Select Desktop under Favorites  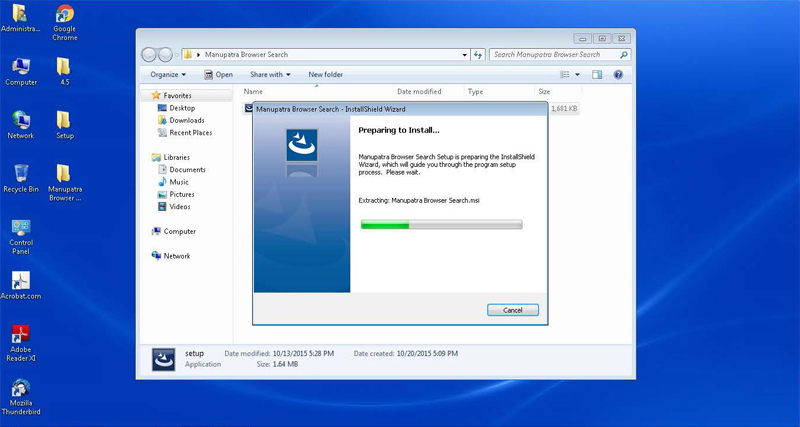click(x=177, y=108)
